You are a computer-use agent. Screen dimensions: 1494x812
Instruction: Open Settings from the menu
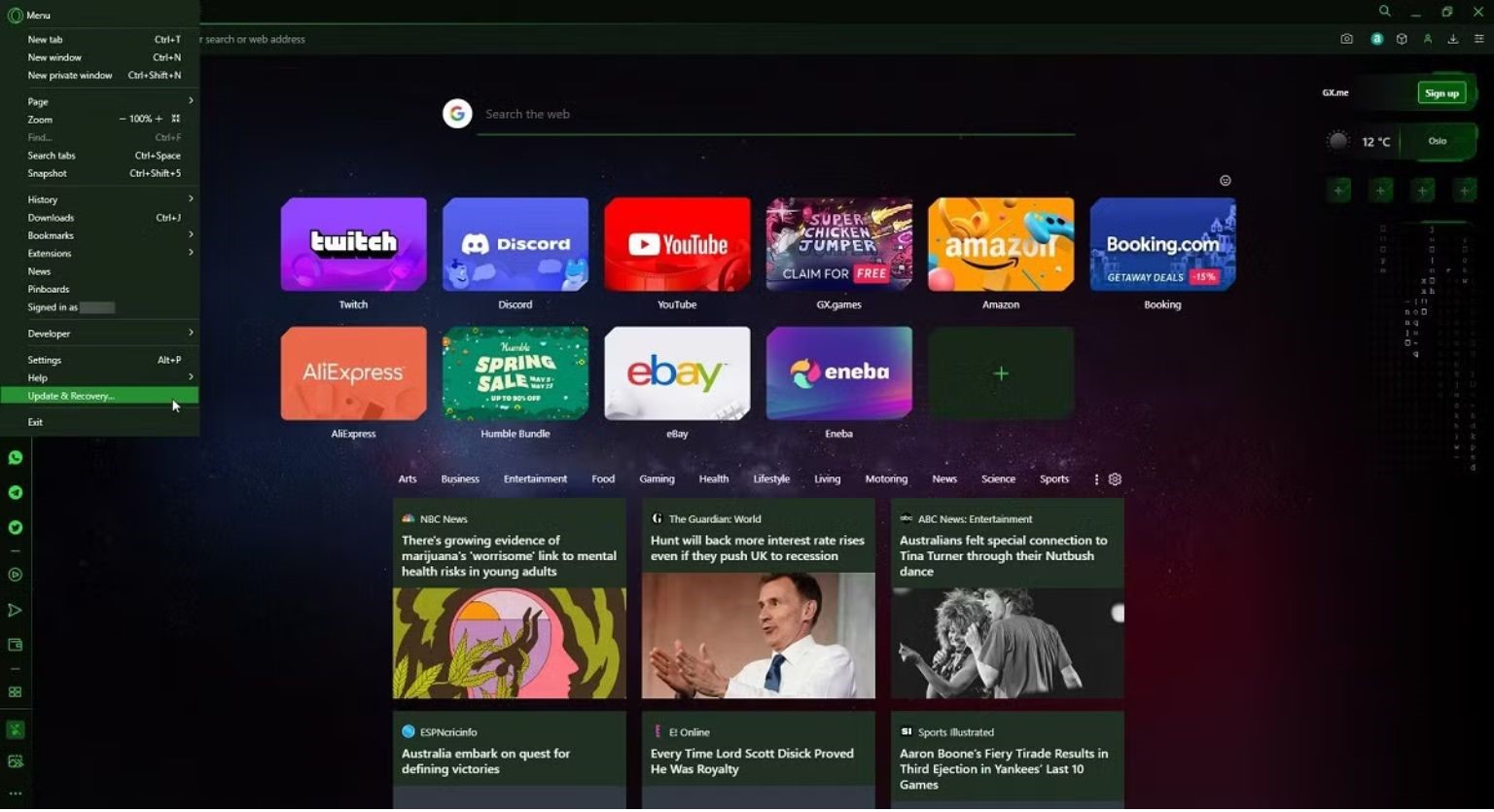99,360
